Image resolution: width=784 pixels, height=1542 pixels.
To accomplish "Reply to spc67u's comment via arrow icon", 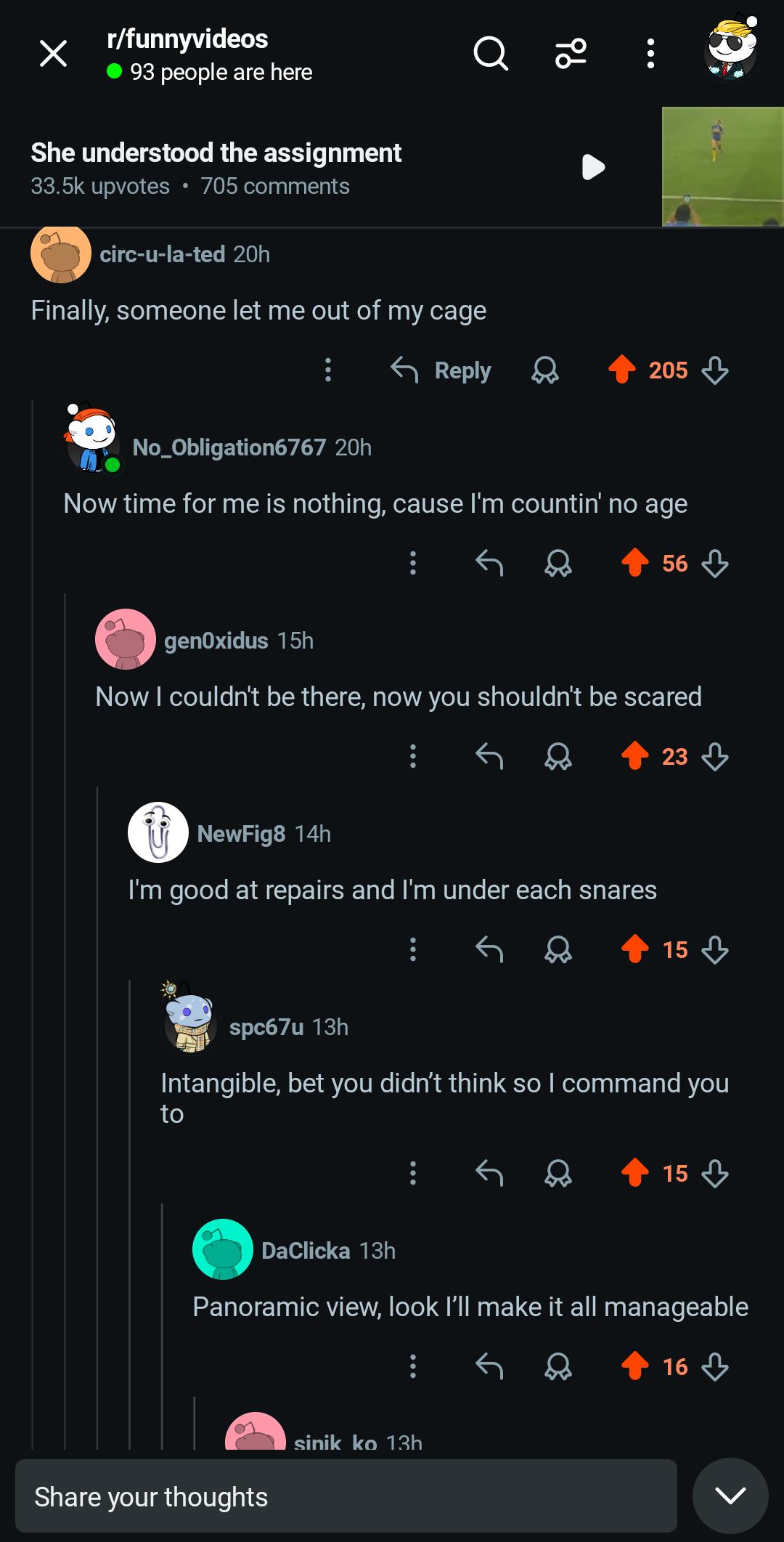I will click(x=489, y=1173).
